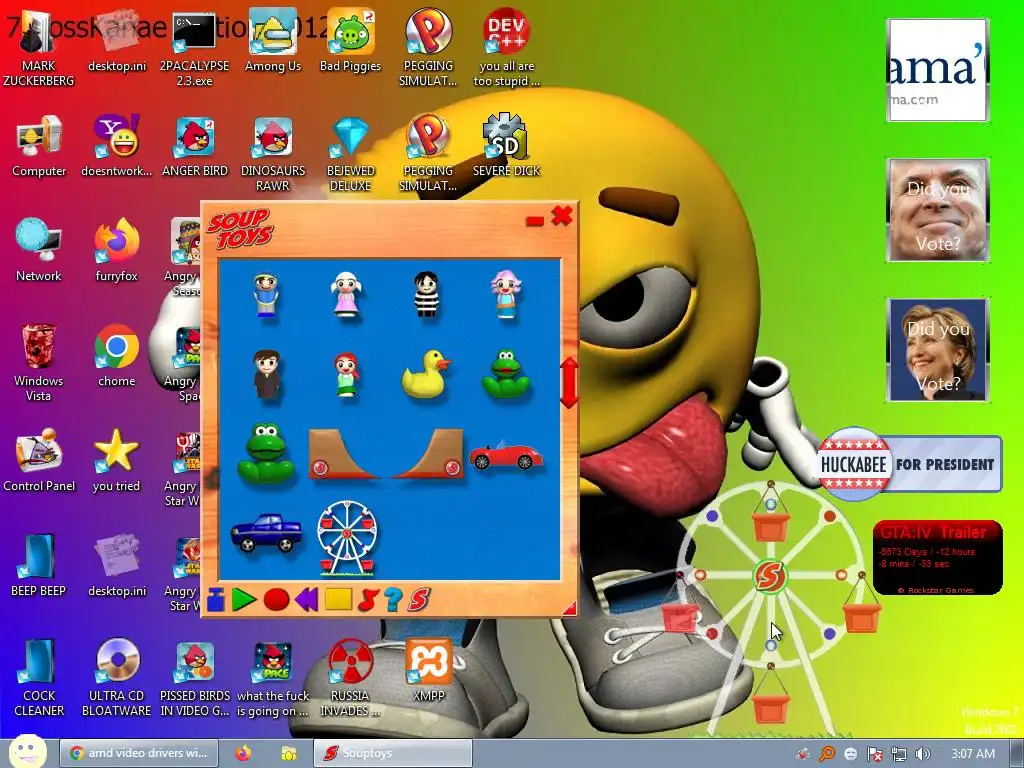Image resolution: width=1024 pixels, height=768 pixels.
Task: Open help with the blue question mark
Action: pos(393,600)
